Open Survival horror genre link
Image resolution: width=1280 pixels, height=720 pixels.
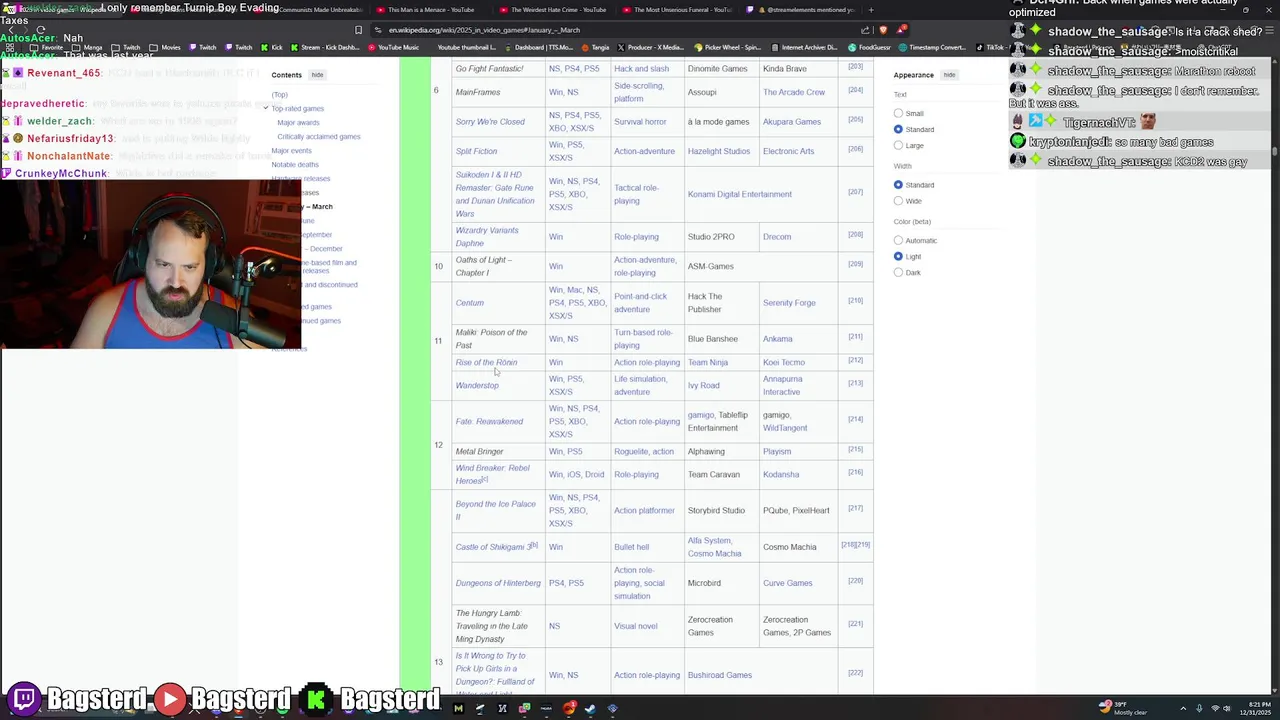click(640, 122)
